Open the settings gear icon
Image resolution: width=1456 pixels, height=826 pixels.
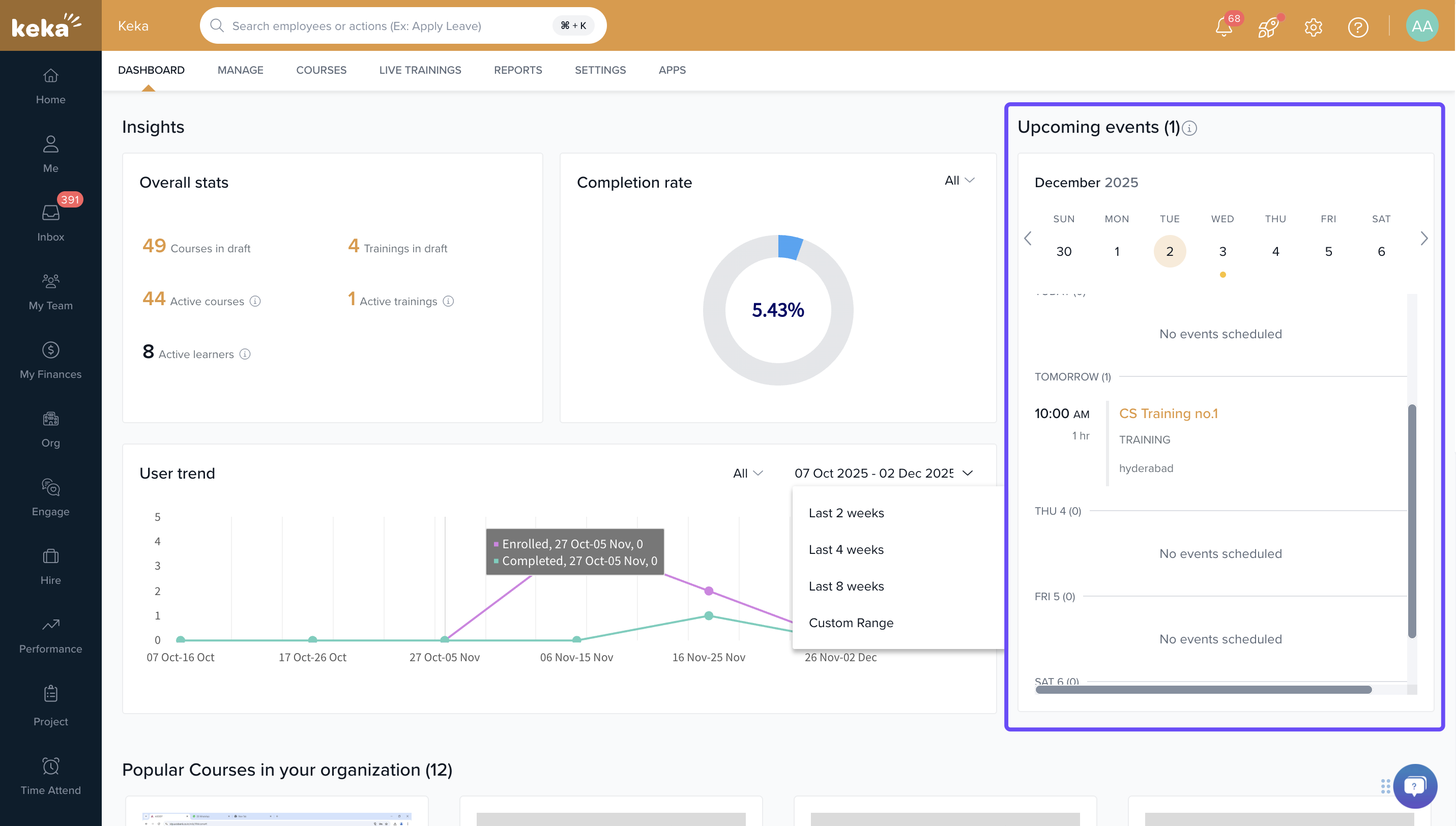click(1313, 26)
